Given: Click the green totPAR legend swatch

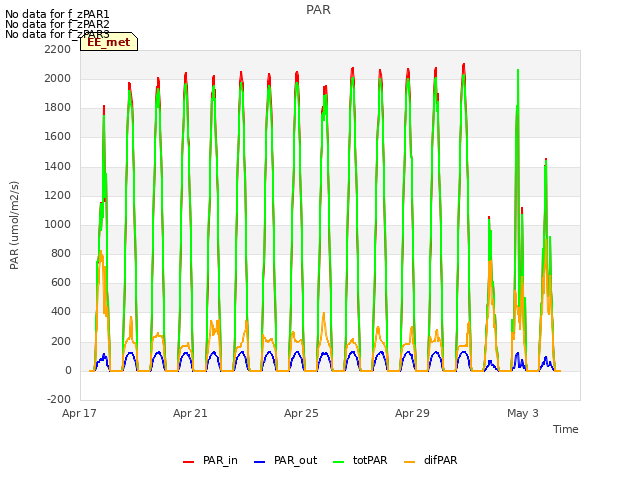Looking at the screenshot, I should (338, 462).
